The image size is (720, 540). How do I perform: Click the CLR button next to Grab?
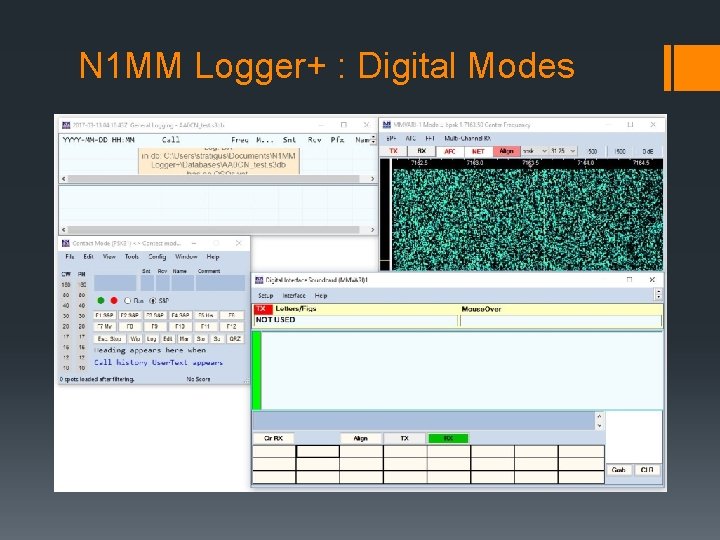pyautogui.click(x=647, y=470)
